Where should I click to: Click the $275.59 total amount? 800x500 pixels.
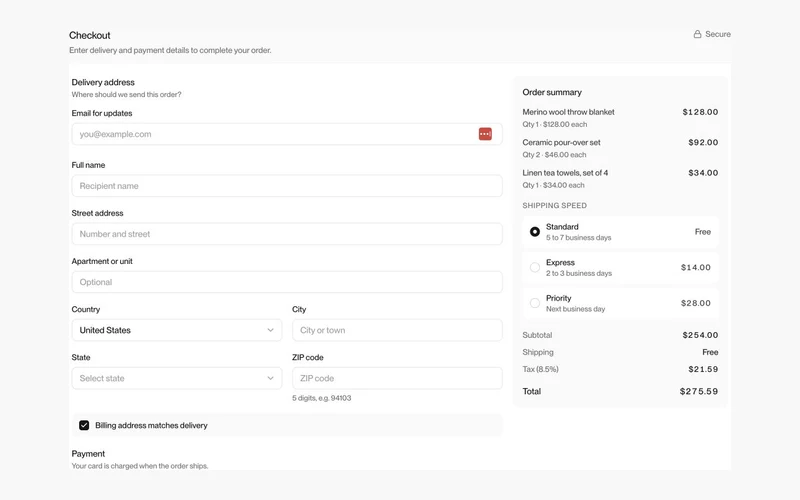point(698,391)
